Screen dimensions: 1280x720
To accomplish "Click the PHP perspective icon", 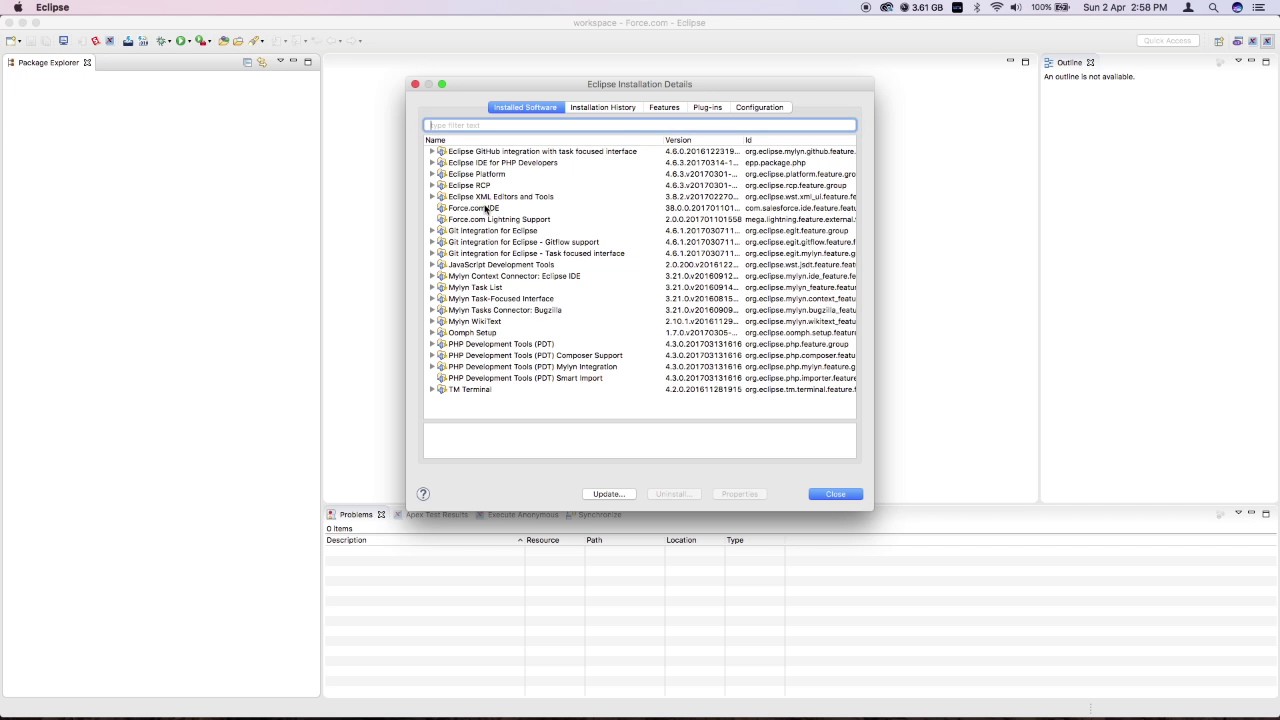I will (x=1238, y=41).
